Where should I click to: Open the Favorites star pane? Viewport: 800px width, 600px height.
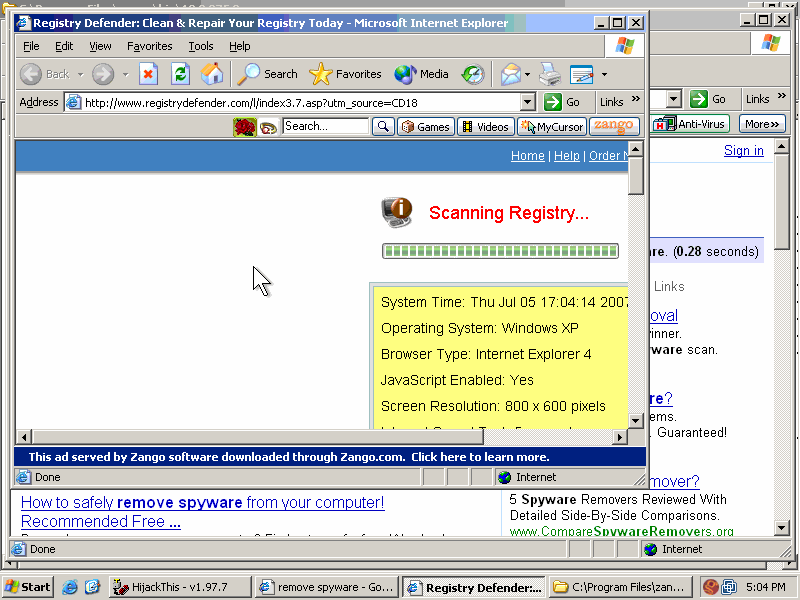(345, 74)
